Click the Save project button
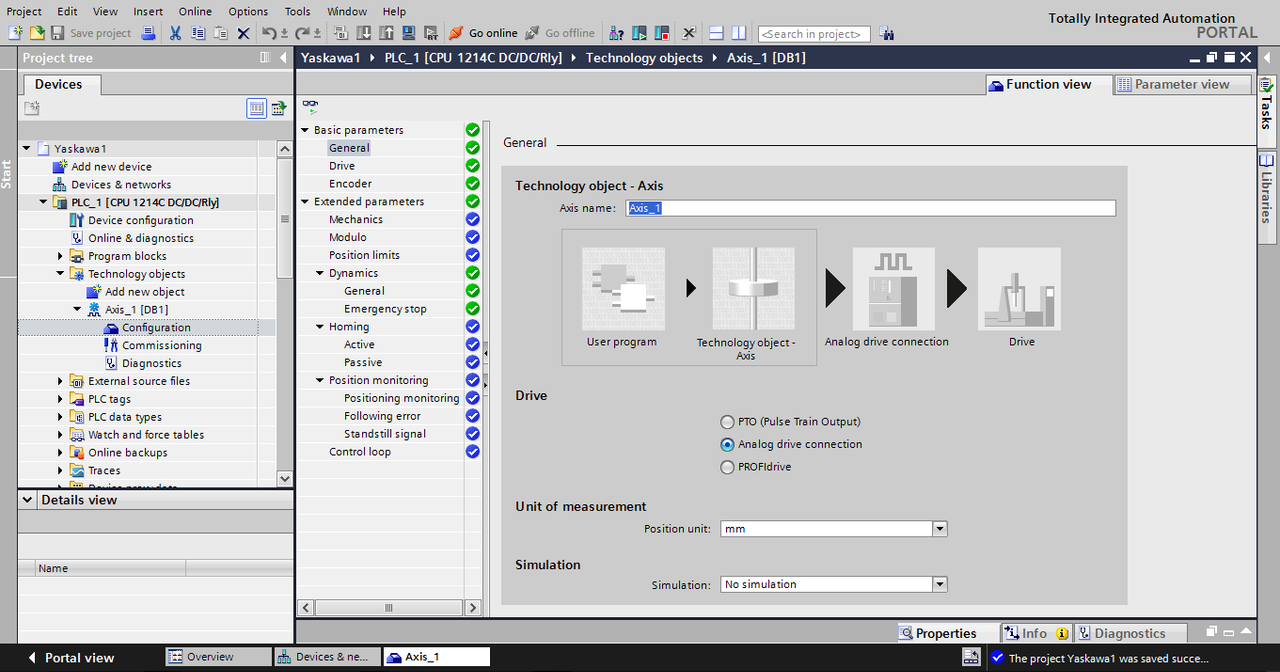Image resolution: width=1280 pixels, height=672 pixels. 92,33
